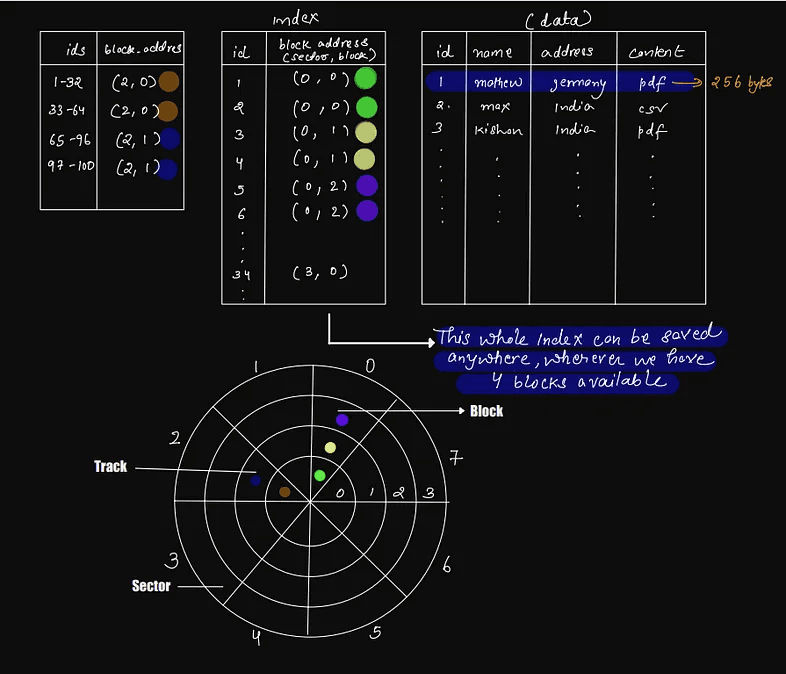The width and height of the screenshot is (786, 674).
Task: Click the brown dot beside ids 1-32
Action: point(168,83)
